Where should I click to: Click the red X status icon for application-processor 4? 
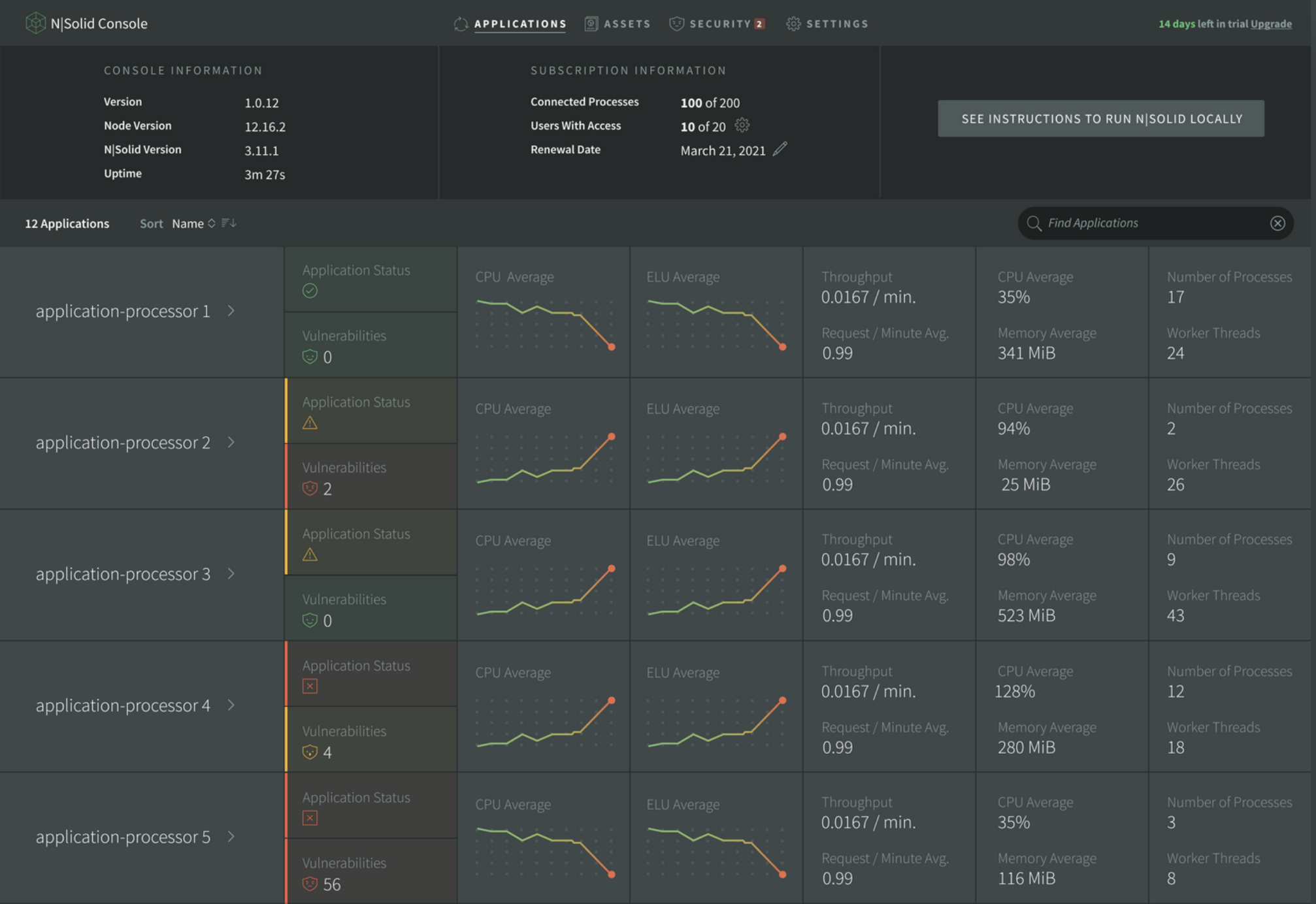coord(310,686)
